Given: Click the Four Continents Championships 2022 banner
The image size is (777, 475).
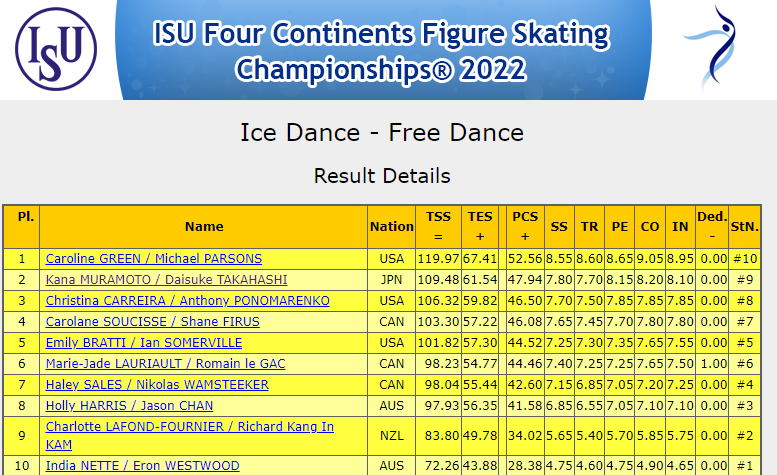Looking at the screenshot, I should point(383,50).
